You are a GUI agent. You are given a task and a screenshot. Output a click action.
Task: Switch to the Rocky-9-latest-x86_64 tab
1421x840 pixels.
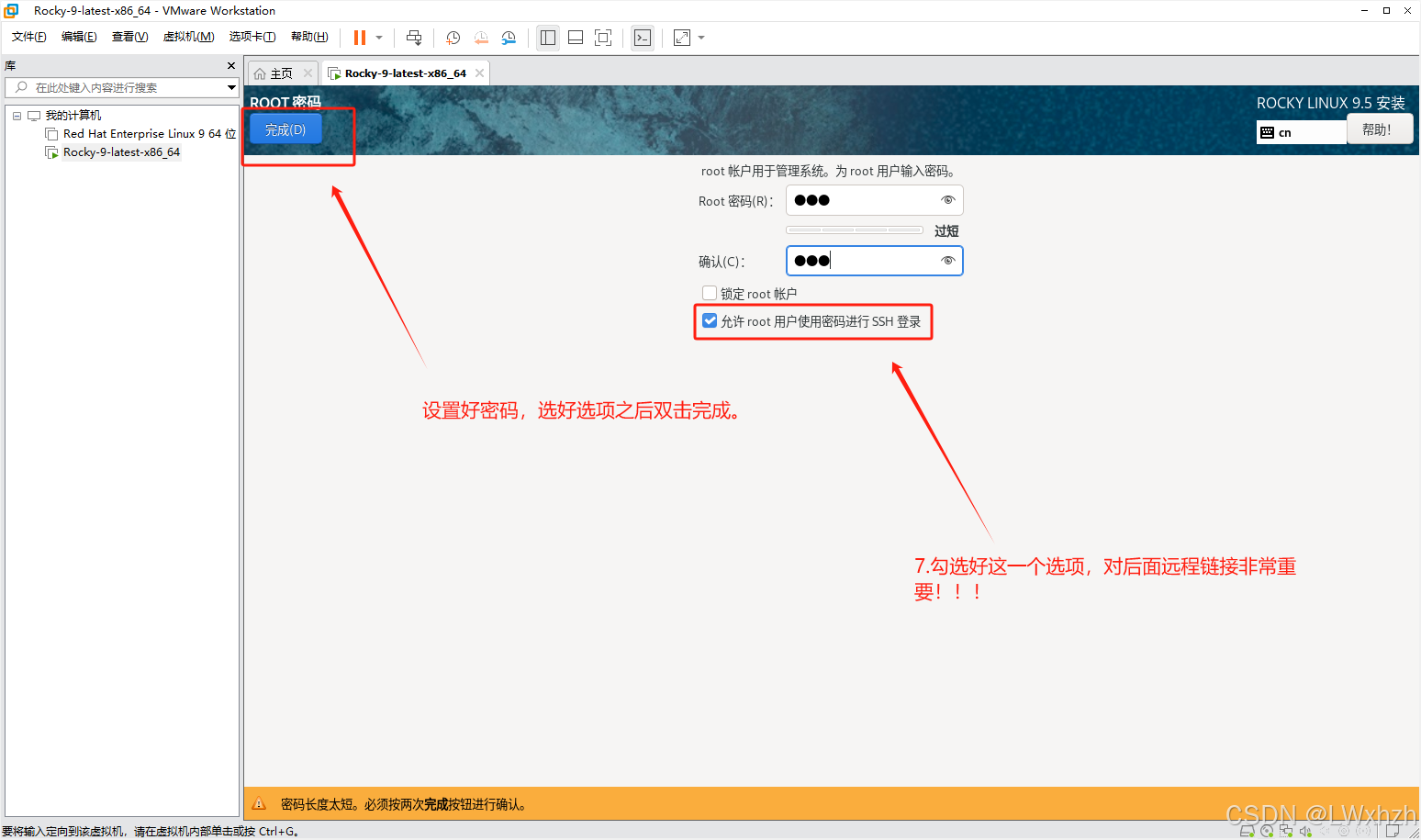(405, 73)
